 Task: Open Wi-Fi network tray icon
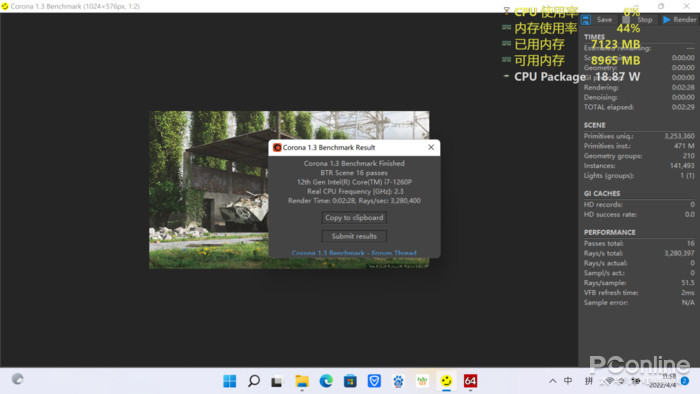pos(609,381)
